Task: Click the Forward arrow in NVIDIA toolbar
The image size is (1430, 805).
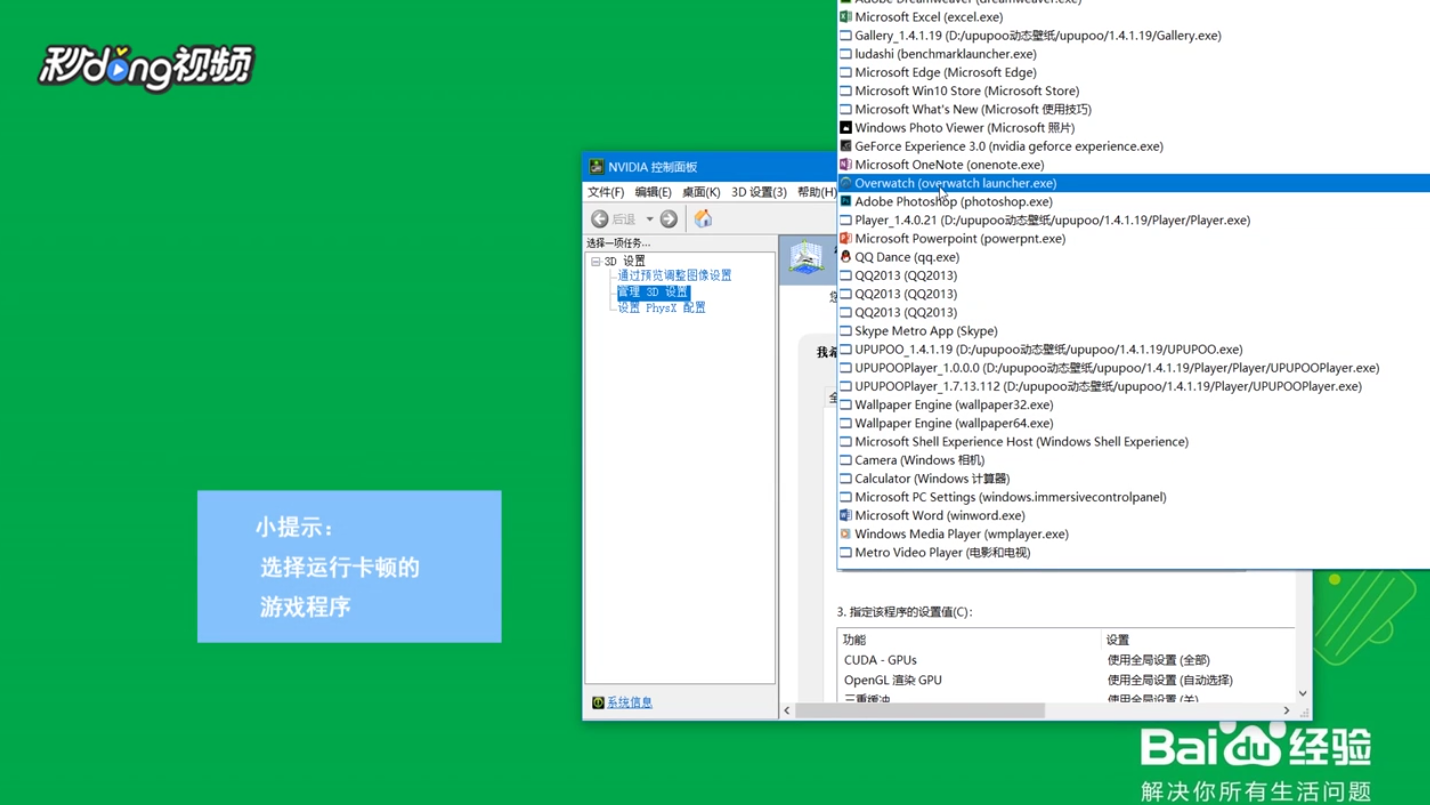Action: click(669, 219)
